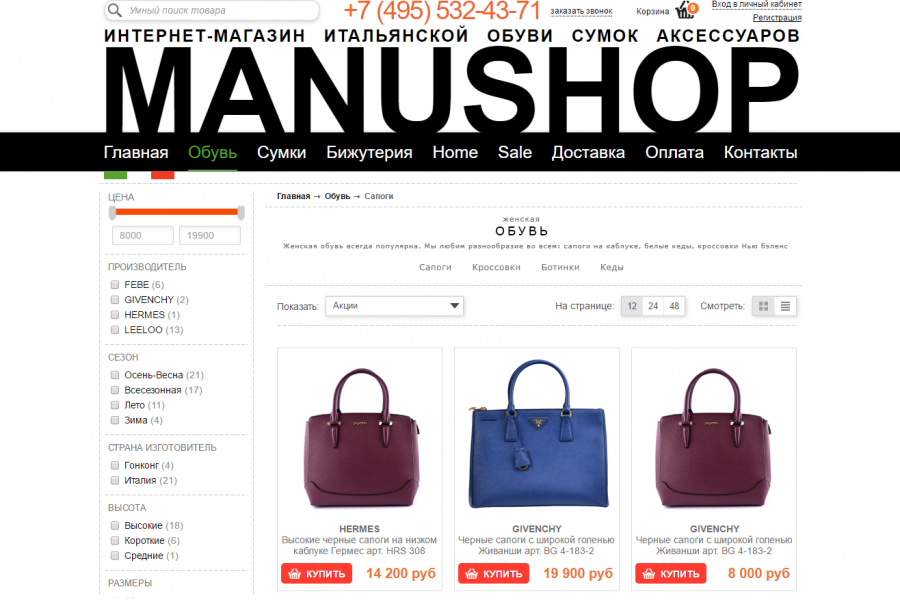Tick the Италия country checkbox
Screen dimensions: 900x600
point(115,481)
